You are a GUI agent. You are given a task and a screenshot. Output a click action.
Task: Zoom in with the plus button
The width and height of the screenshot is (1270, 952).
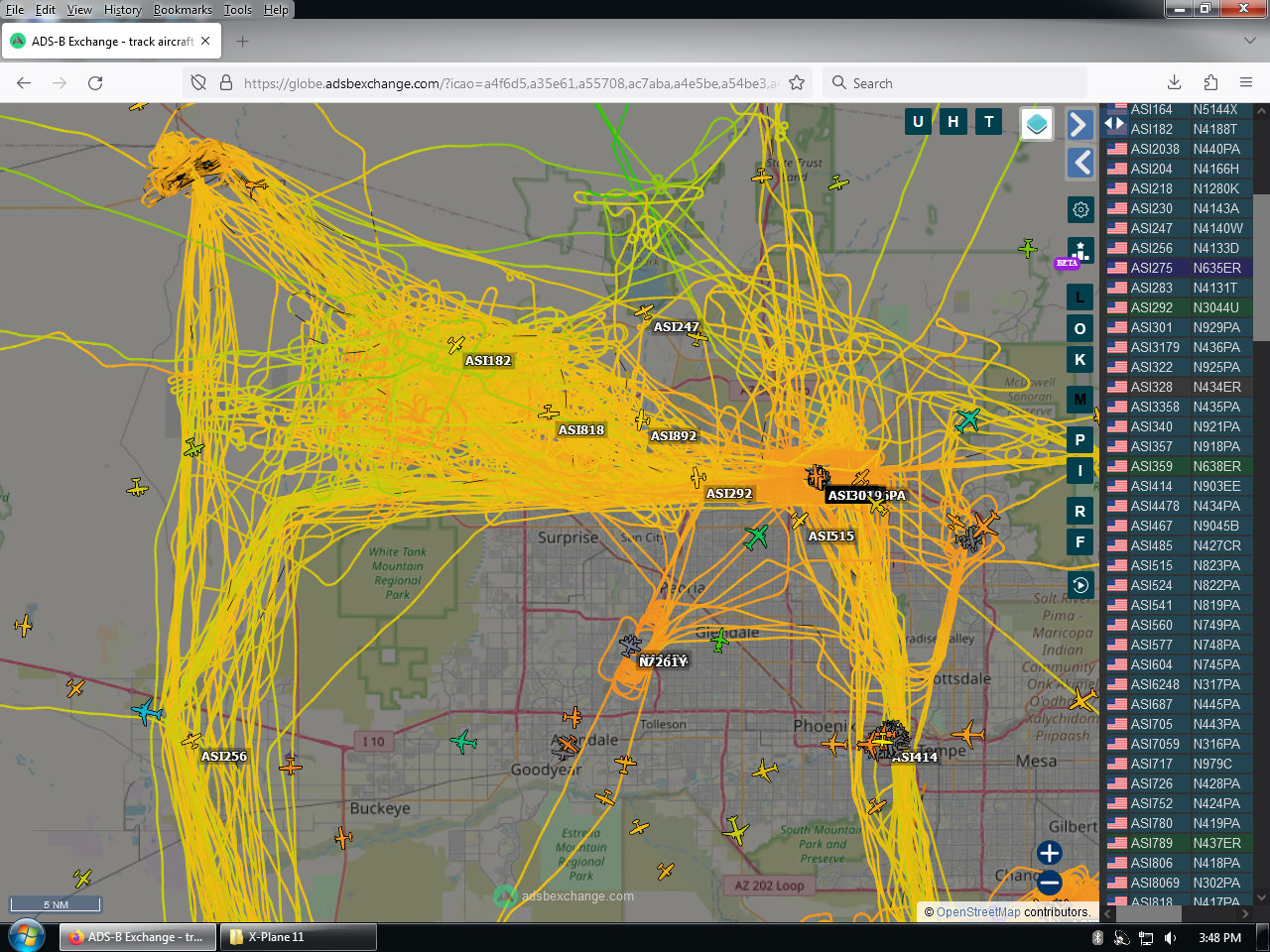tap(1050, 853)
